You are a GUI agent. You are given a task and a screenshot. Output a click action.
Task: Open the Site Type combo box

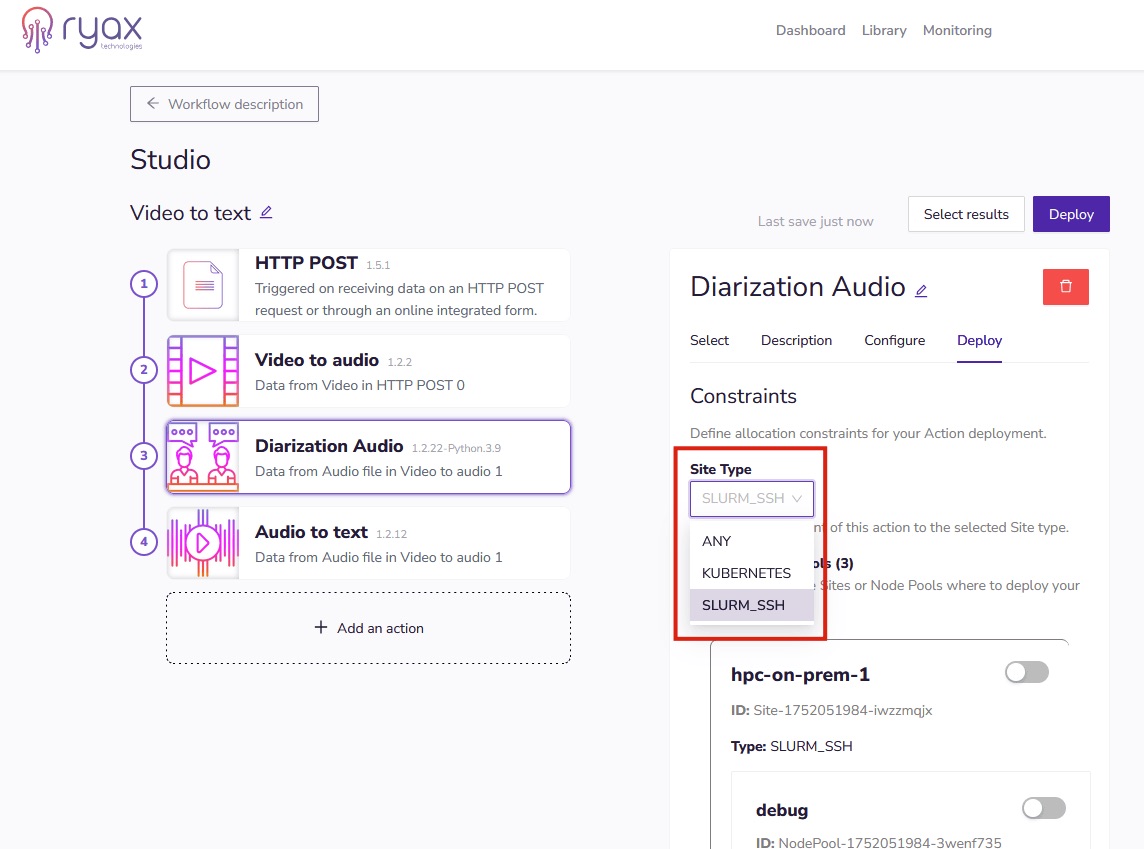coord(751,498)
